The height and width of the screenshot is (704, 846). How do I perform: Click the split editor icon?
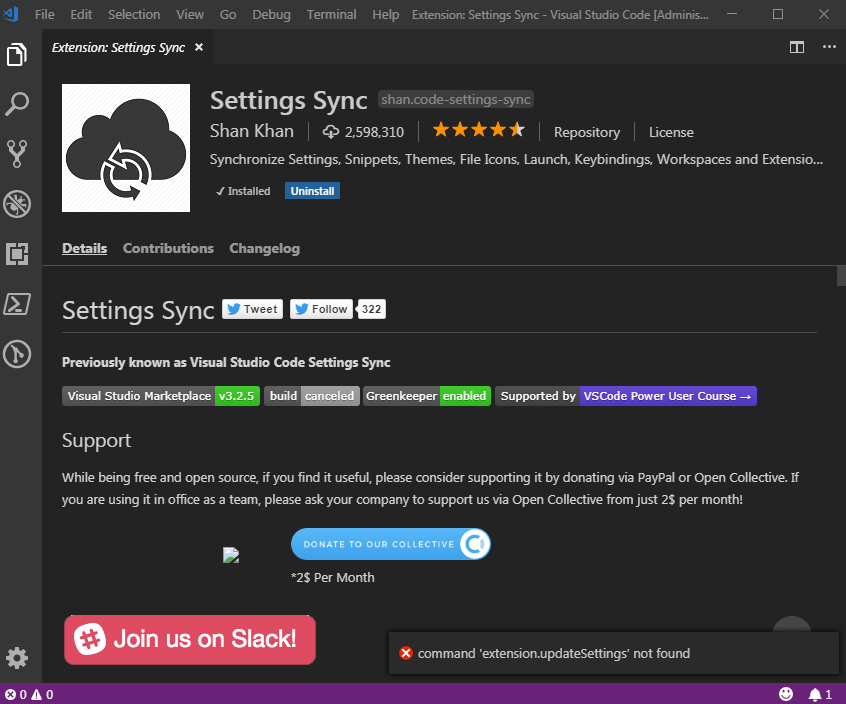(796, 47)
